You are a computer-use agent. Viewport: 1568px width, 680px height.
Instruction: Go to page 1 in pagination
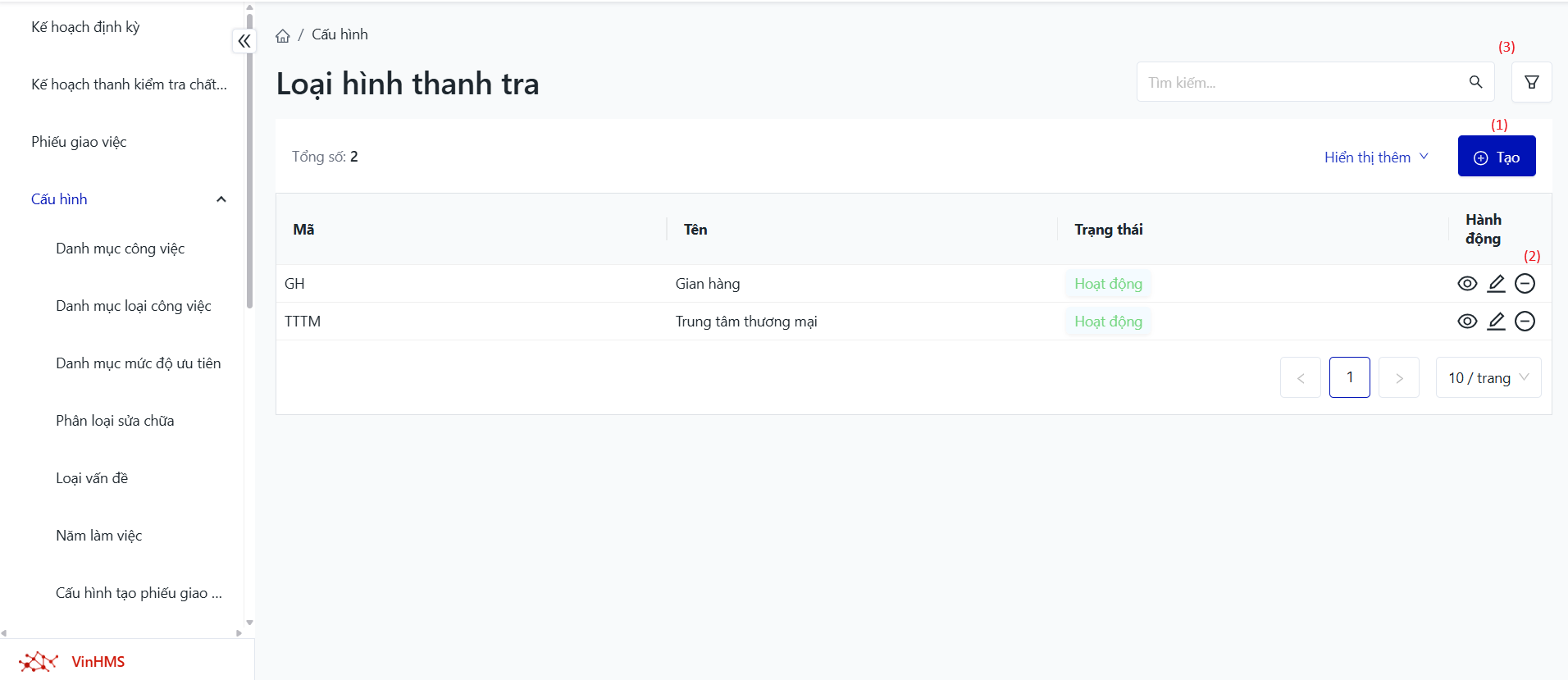point(1349,377)
